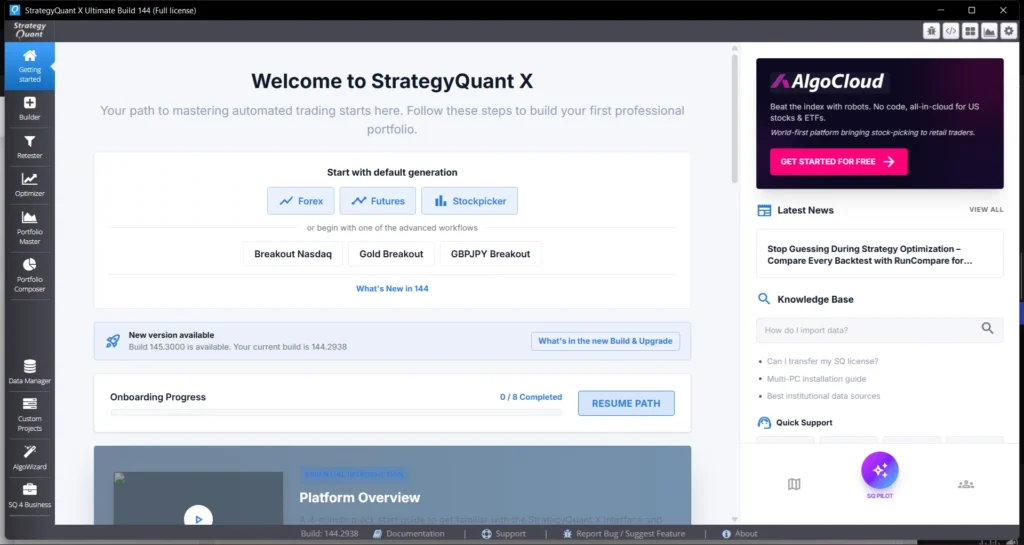Click the main content vertical scrollbar
Viewport: 1024px width, 545px height.
click(735, 119)
